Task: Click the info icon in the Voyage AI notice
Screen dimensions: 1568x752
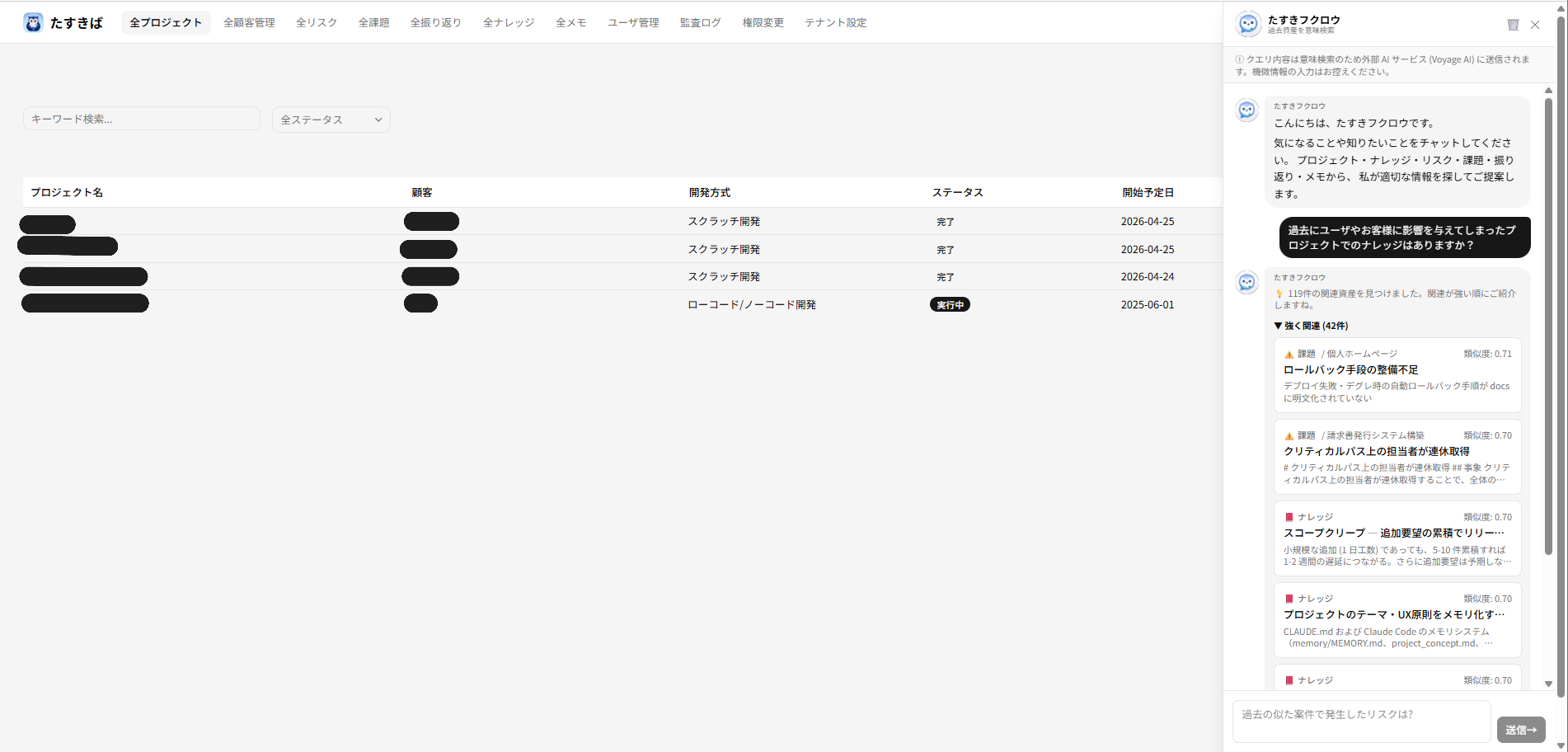Action: point(1239,59)
